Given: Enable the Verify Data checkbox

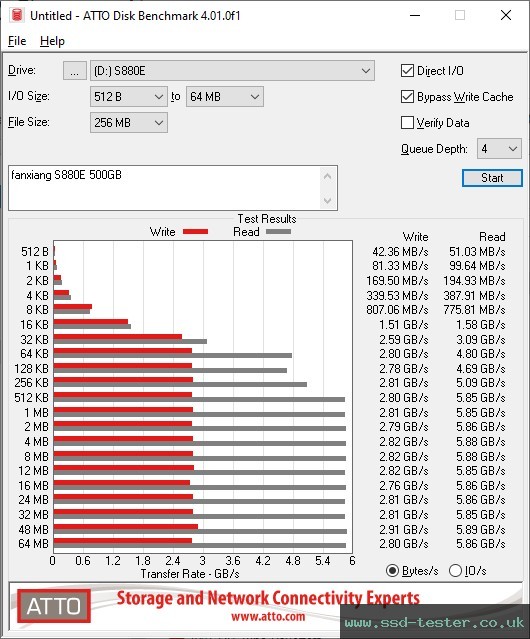Looking at the screenshot, I should coord(407,123).
